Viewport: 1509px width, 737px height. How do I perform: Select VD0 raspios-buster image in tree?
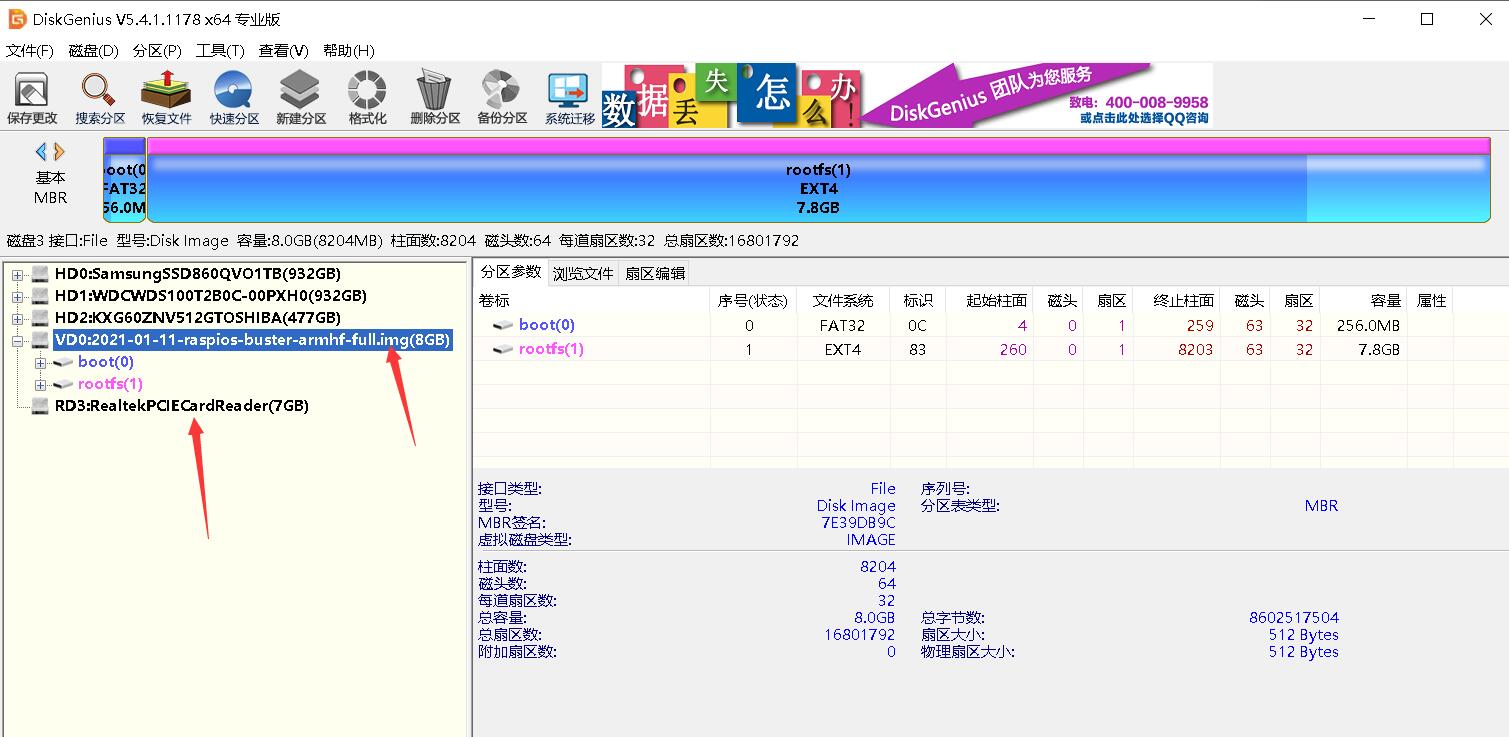[x=252, y=340]
